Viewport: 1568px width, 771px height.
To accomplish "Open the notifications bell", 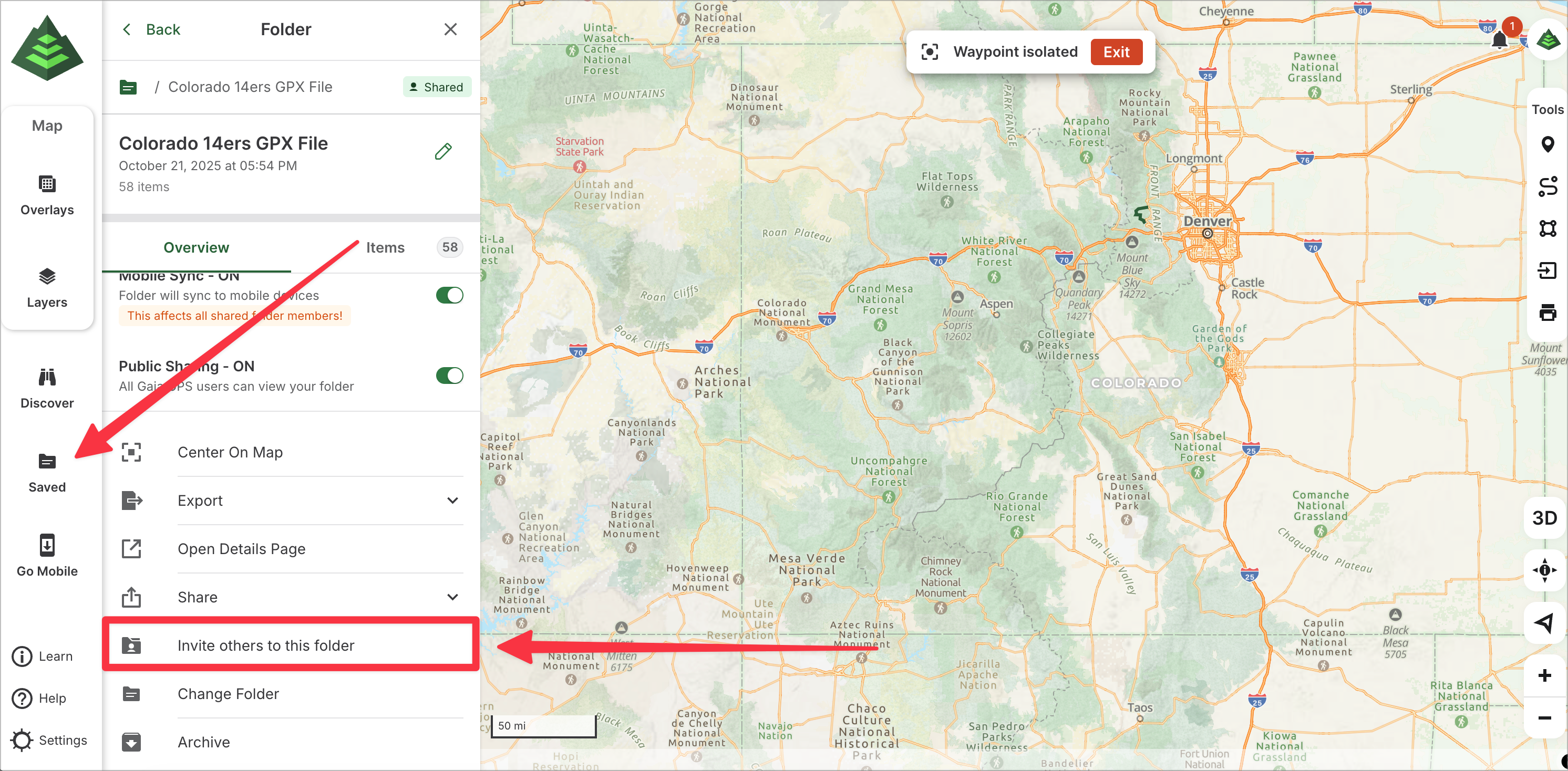I will (x=1499, y=41).
